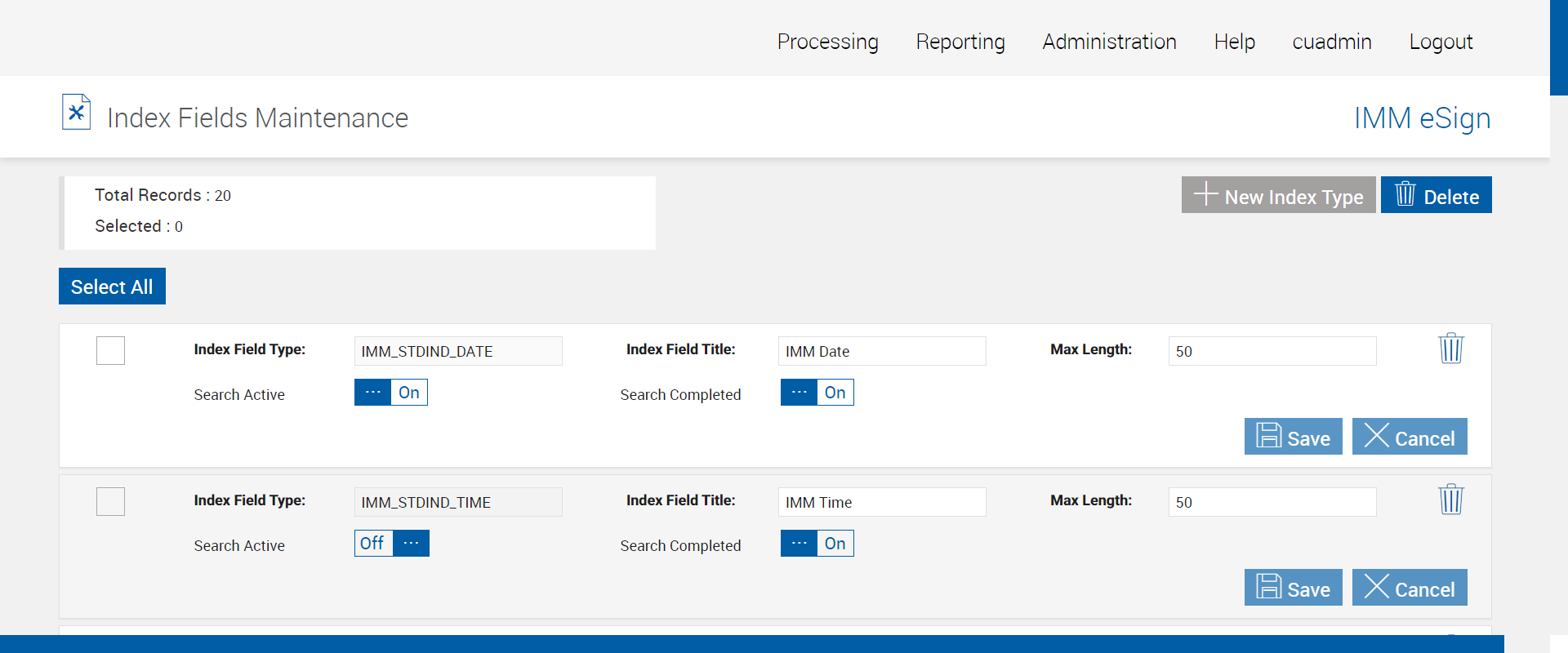Open the Processing menu

click(x=827, y=42)
